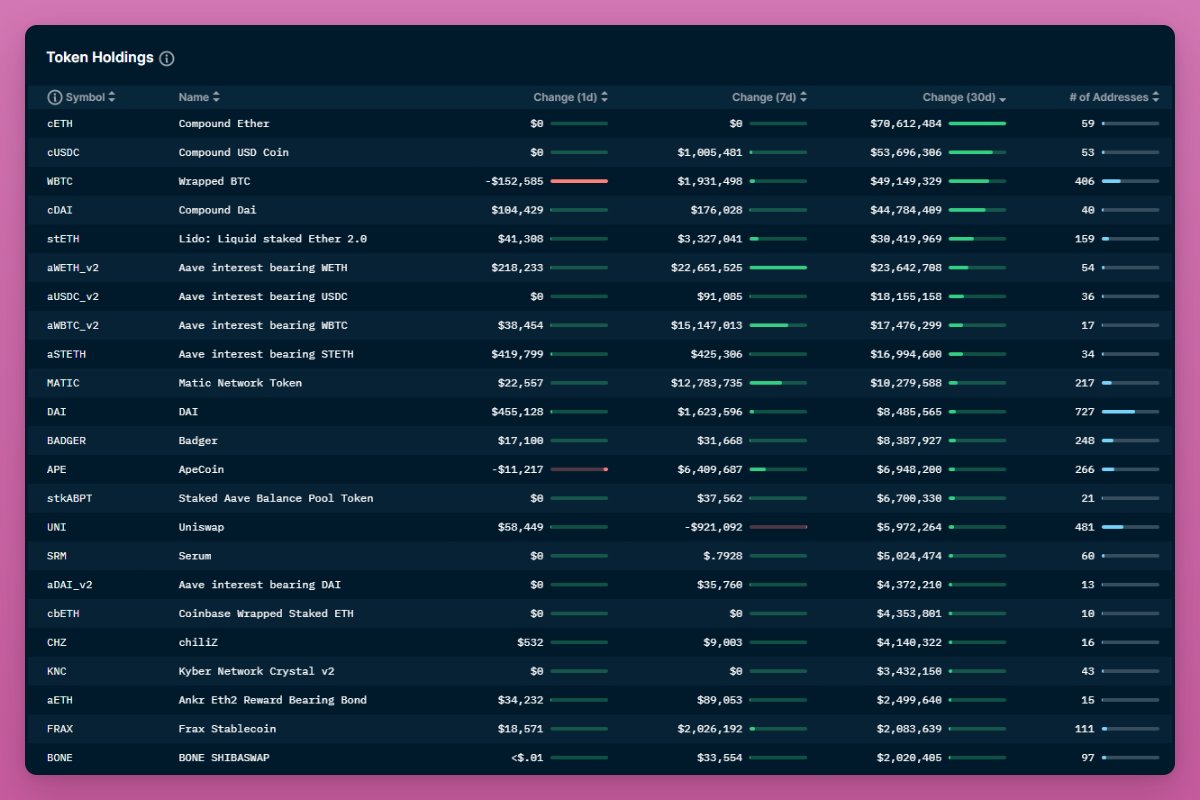Click the Compound Ether name
This screenshot has height=800, width=1200.
pyautogui.click(x=224, y=124)
